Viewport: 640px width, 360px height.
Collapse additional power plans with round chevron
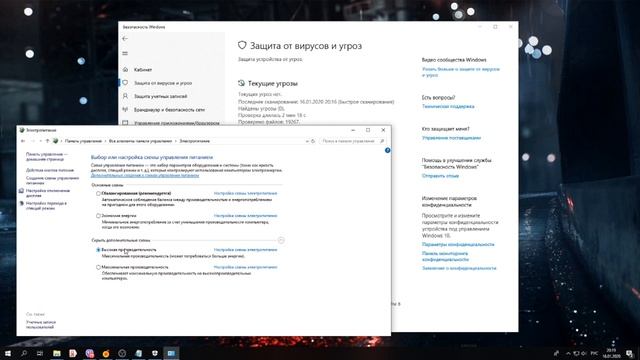[x=281, y=240]
